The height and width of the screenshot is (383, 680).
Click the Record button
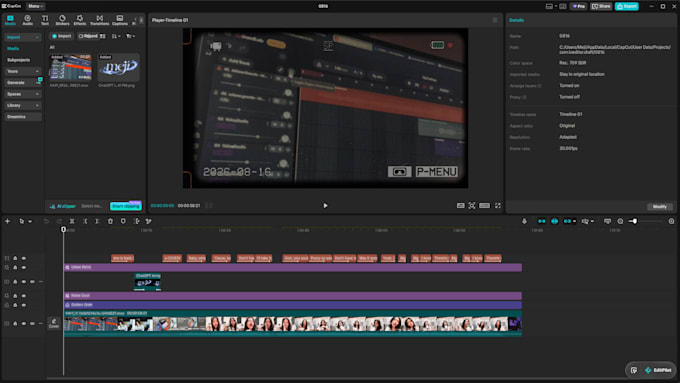[x=88, y=36]
